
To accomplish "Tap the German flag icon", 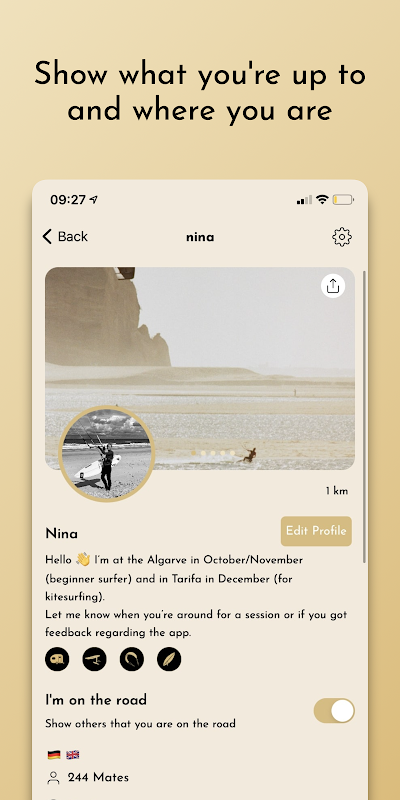I will coord(54,755).
